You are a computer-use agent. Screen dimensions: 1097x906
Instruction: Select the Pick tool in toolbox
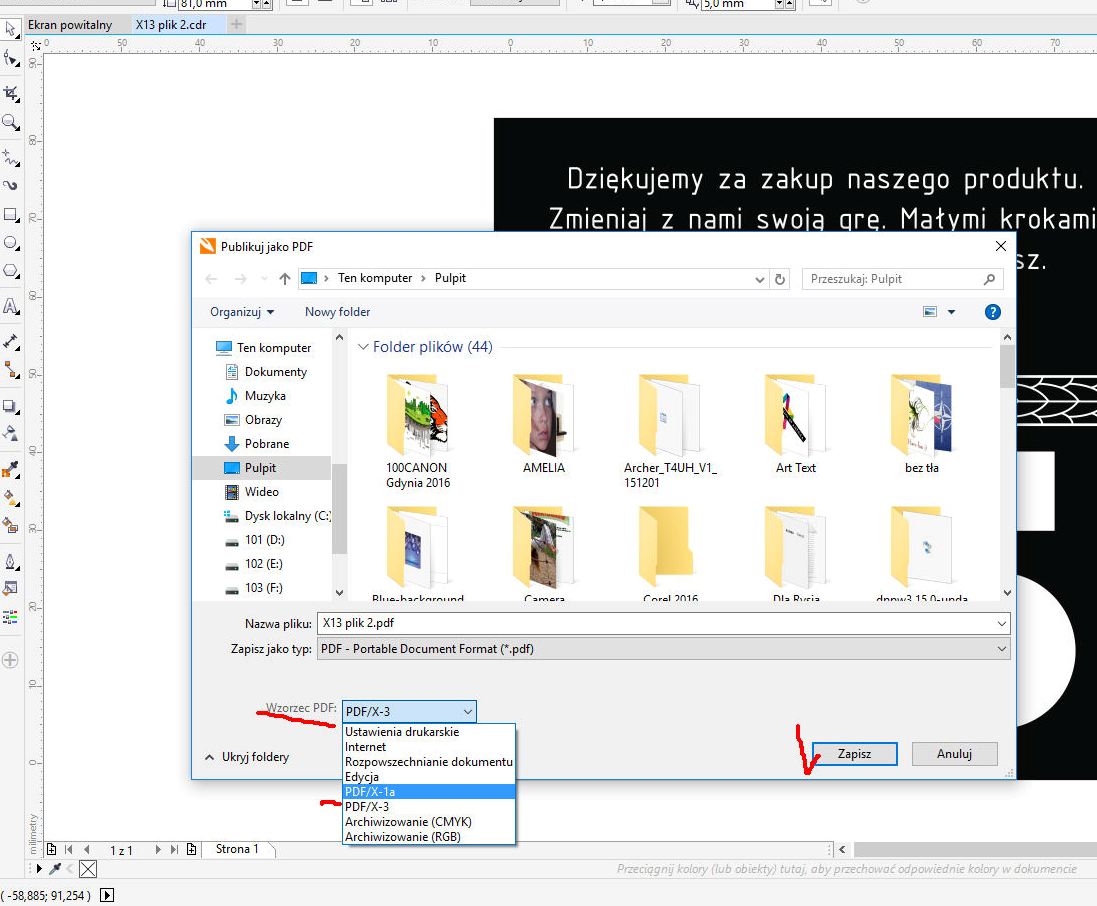pos(11,28)
